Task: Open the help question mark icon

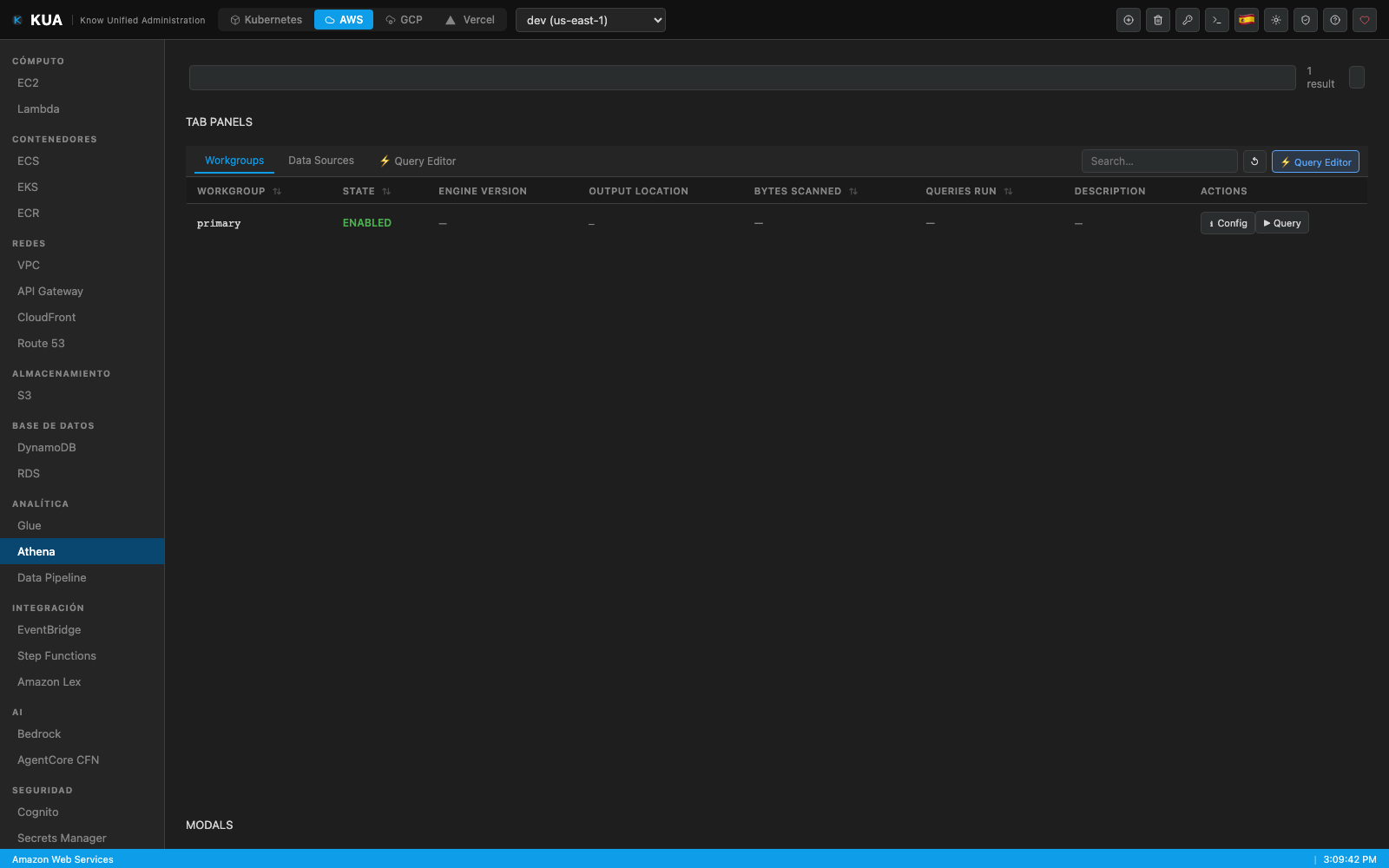Action: pyautogui.click(x=1335, y=20)
